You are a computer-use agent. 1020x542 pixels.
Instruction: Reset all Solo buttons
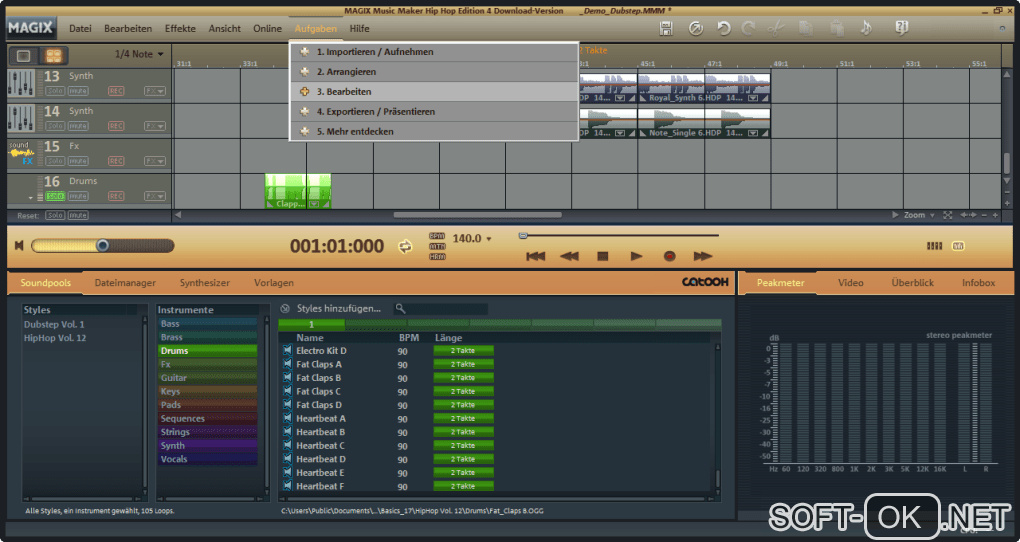pyautogui.click(x=55, y=215)
